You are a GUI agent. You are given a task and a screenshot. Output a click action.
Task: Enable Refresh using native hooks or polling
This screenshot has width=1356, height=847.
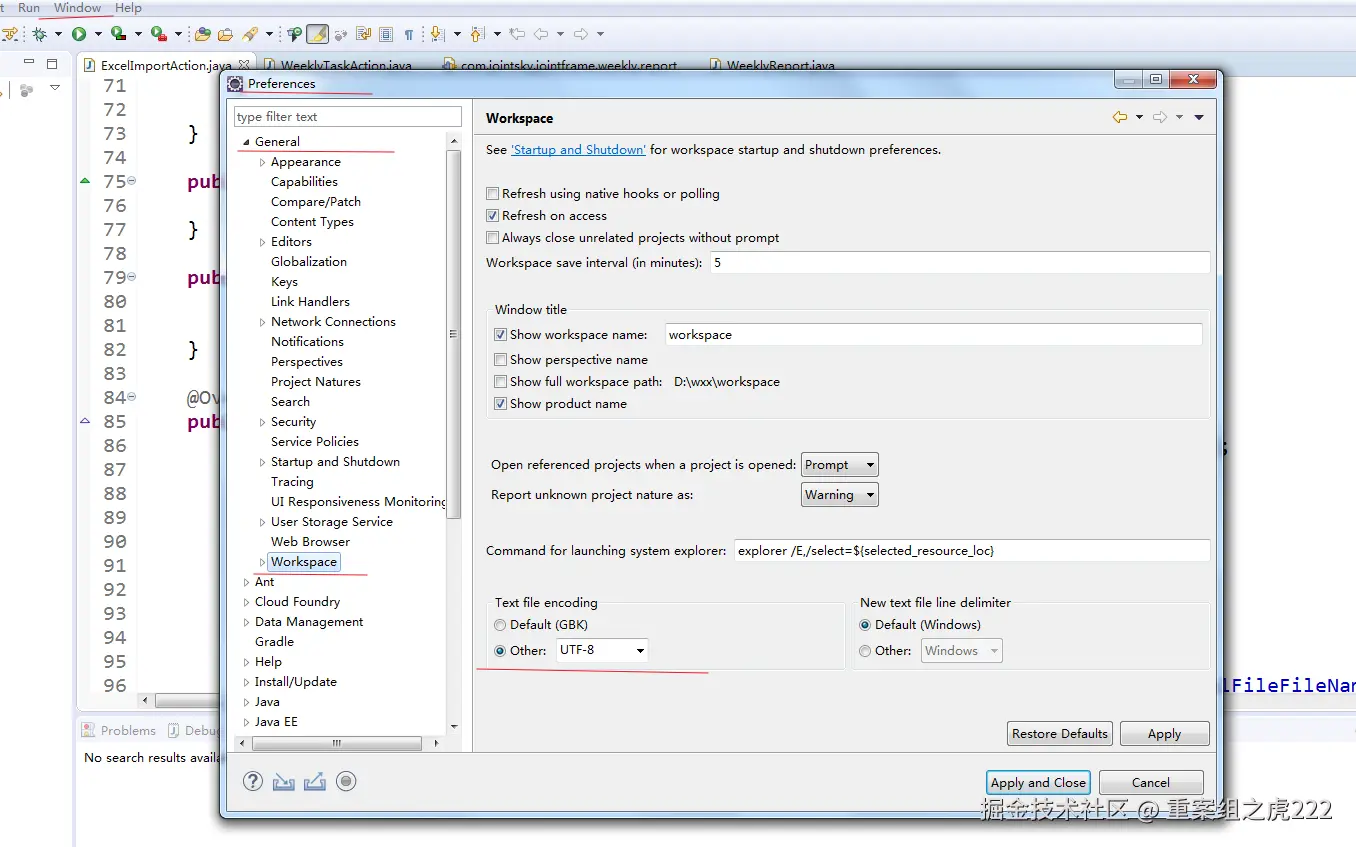(x=492, y=194)
